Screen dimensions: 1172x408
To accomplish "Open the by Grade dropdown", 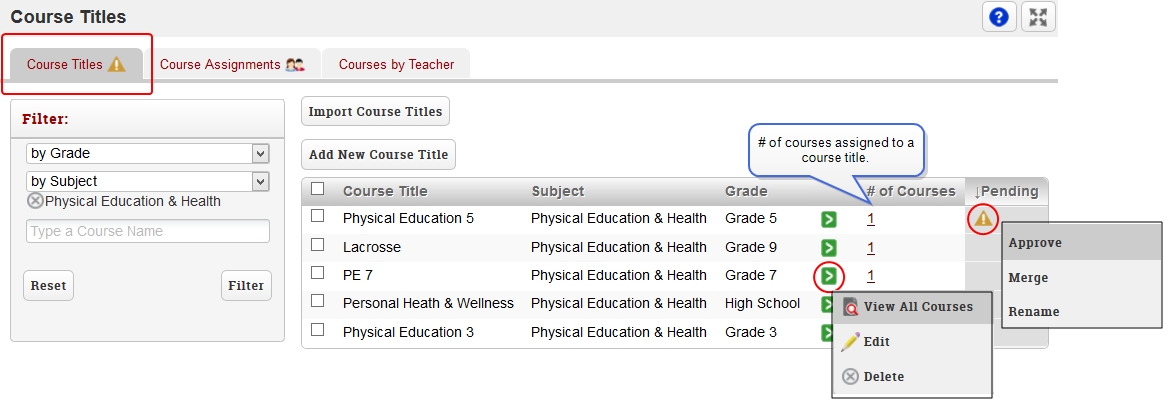I will (148, 154).
